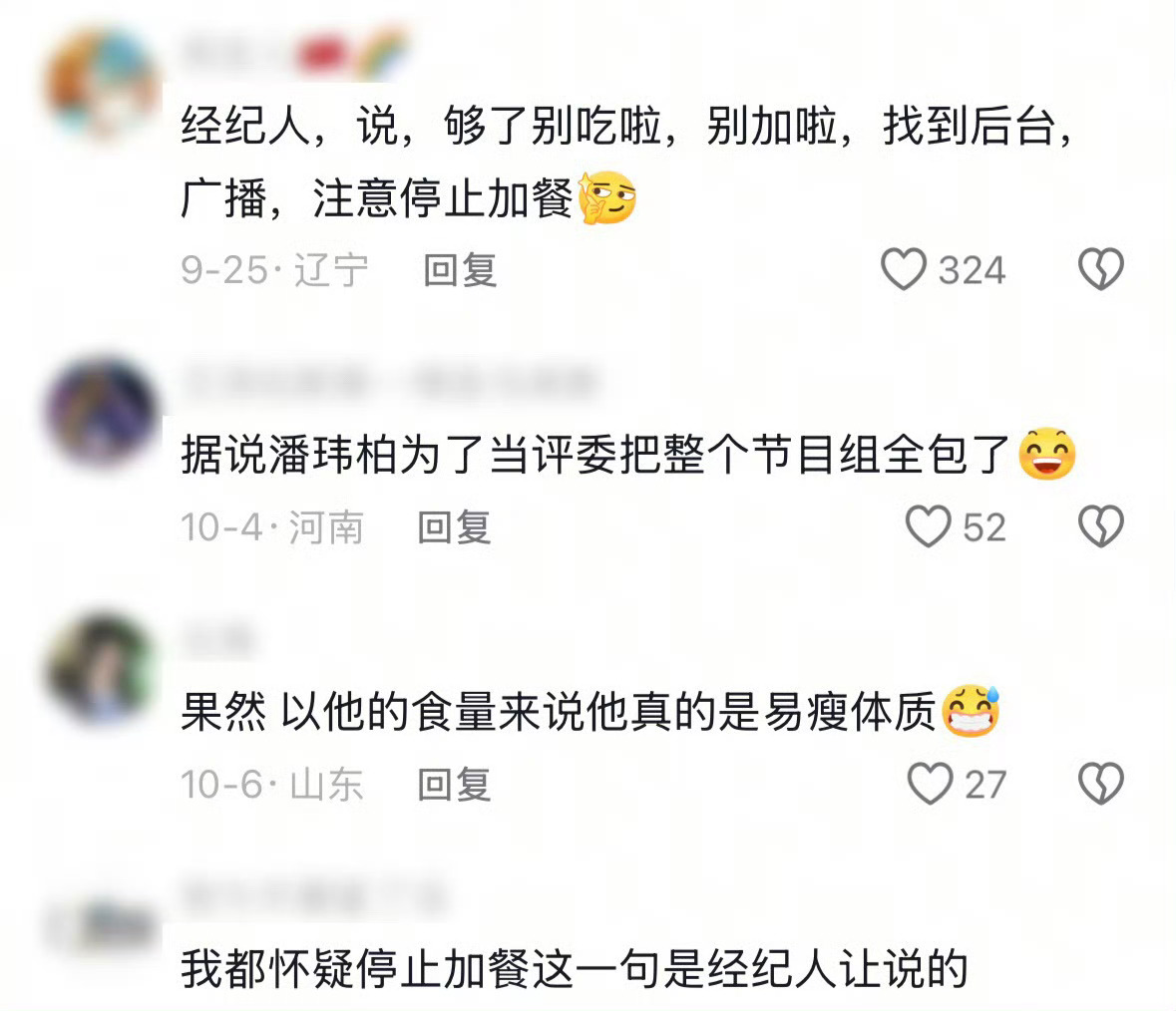Screen dimensions: 1176x1011
Task: Open the third commenter's profile picture
Action: tap(103, 669)
